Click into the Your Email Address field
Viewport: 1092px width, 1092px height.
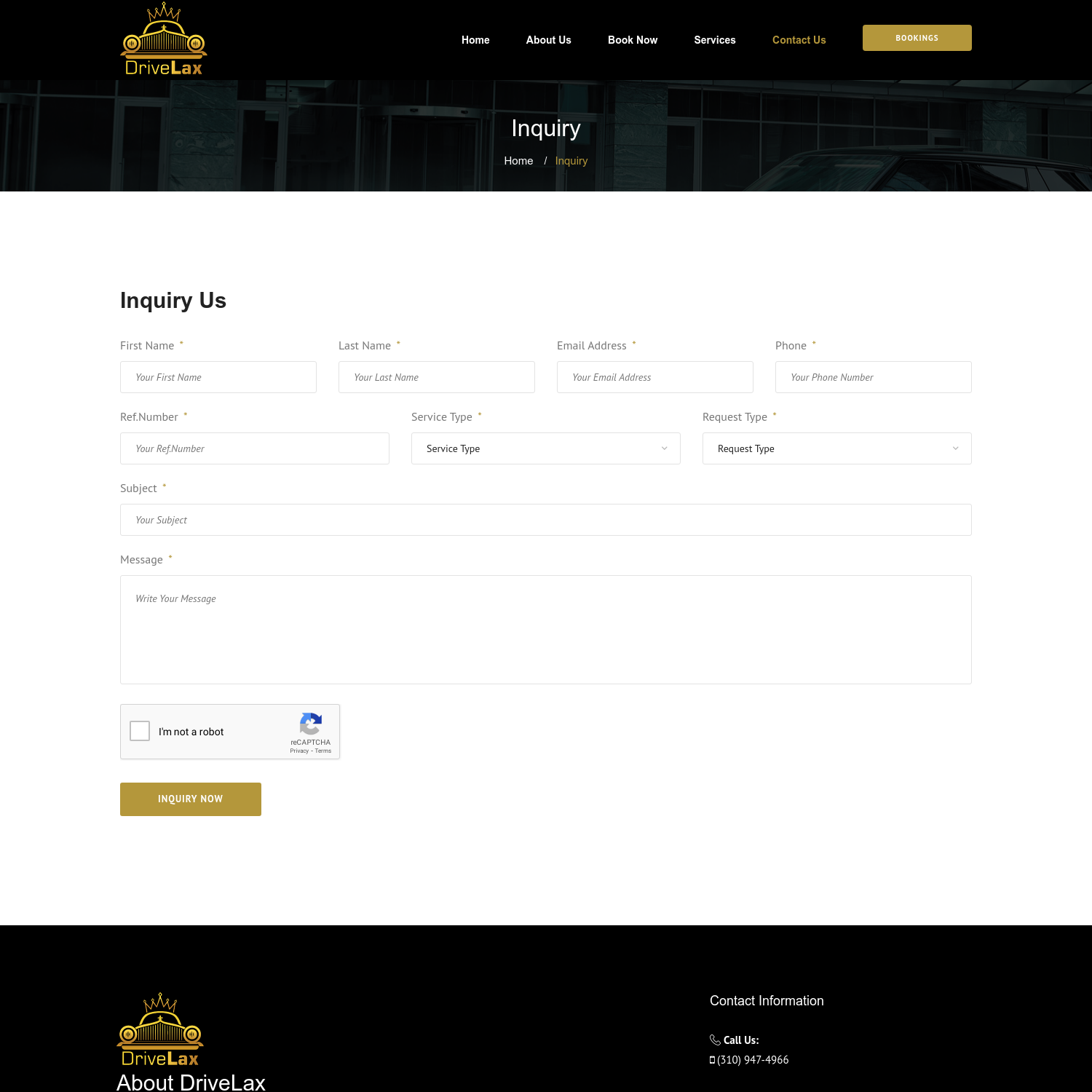[654, 377]
